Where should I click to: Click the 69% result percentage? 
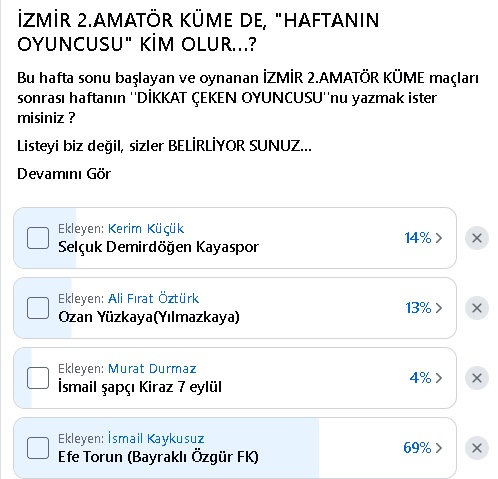417,448
